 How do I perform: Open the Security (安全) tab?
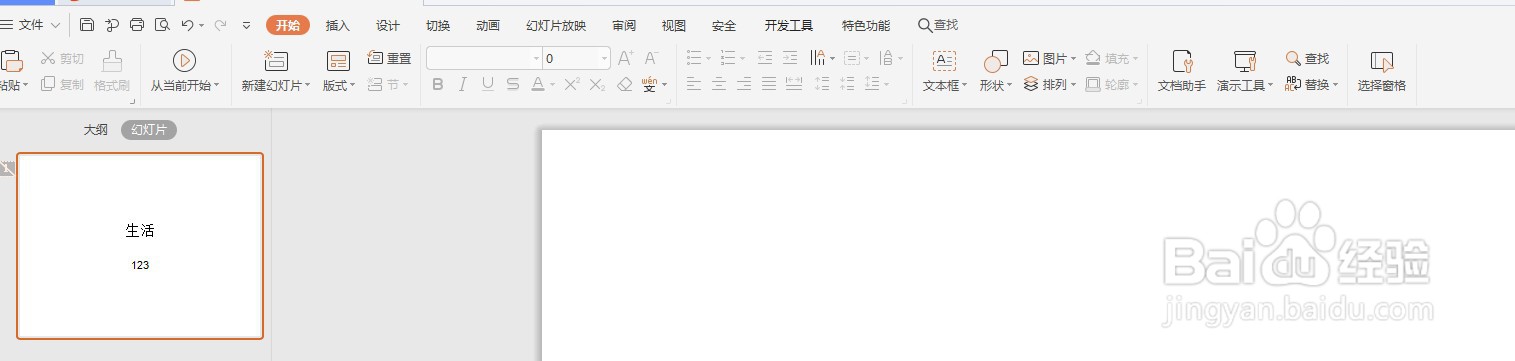pos(724,25)
